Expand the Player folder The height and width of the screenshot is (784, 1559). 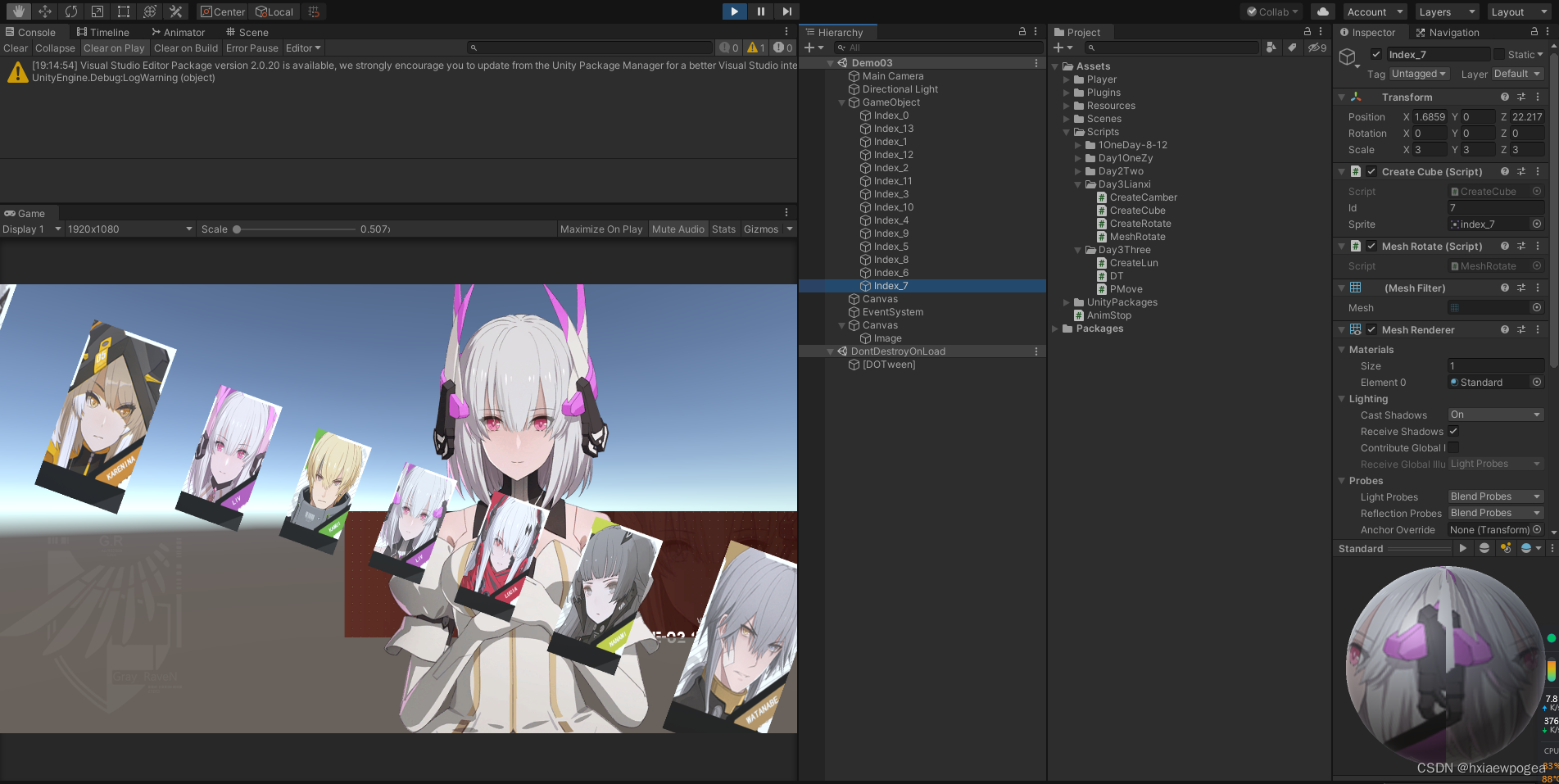pyautogui.click(x=1067, y=79)
